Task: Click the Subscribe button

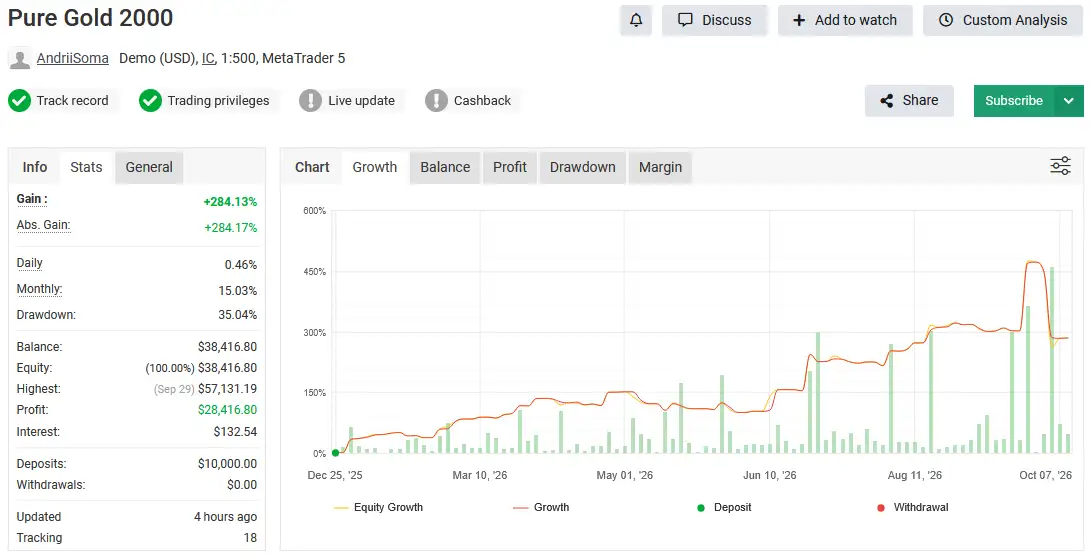Action: [1014, 101]
